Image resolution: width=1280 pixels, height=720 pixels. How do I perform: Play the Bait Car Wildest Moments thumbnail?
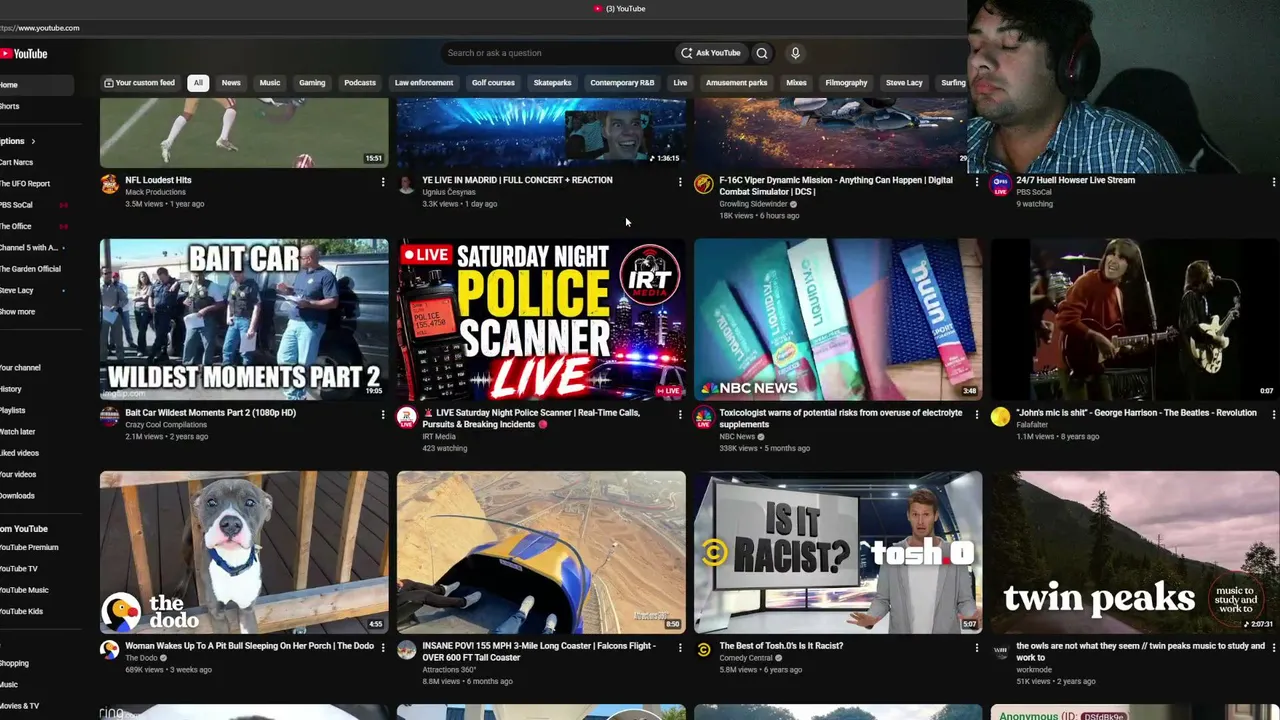click(244, 319)
